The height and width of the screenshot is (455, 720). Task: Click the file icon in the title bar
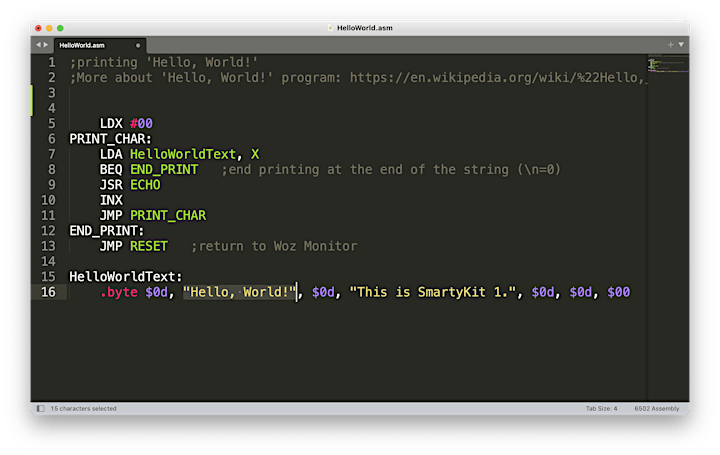(330, 28)
